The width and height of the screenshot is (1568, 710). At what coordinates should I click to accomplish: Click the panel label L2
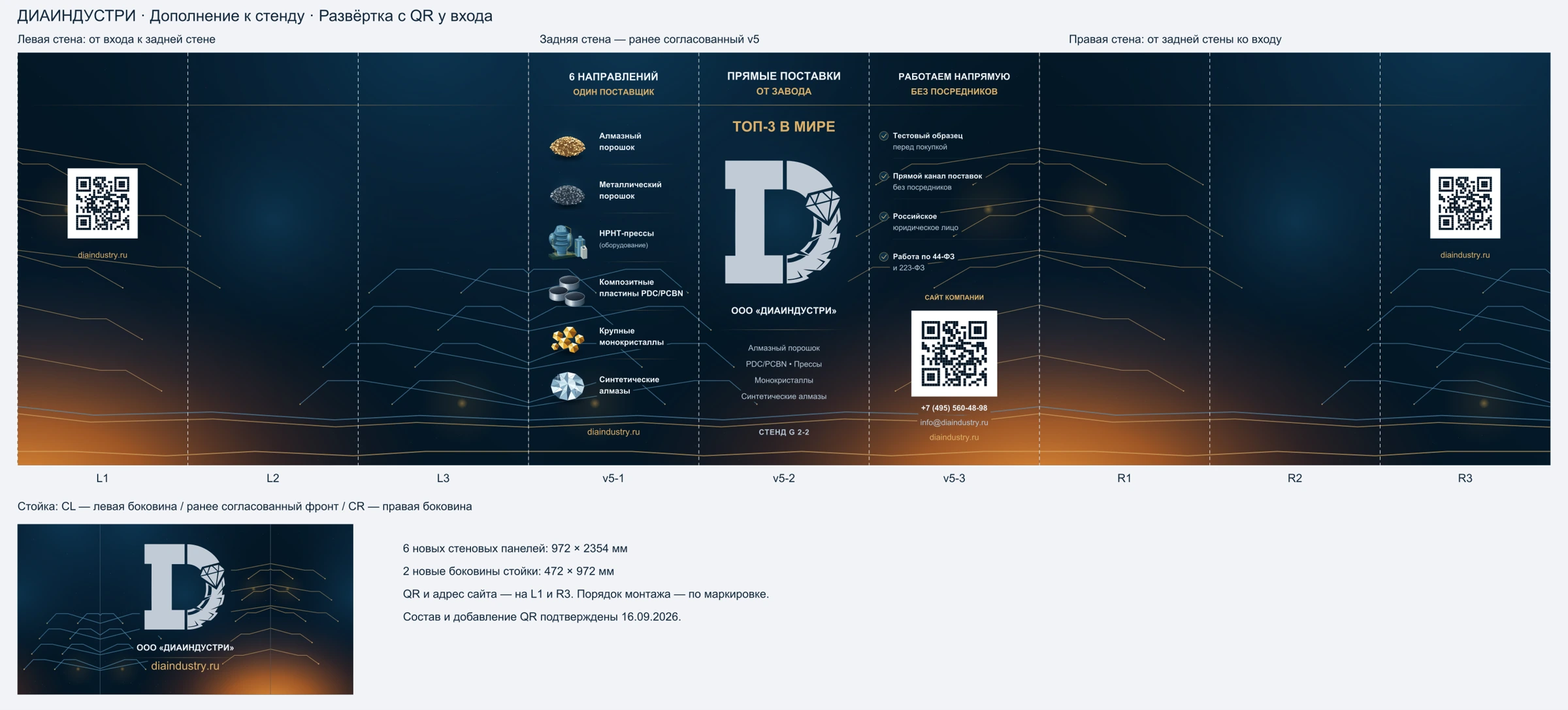(273, 478)
